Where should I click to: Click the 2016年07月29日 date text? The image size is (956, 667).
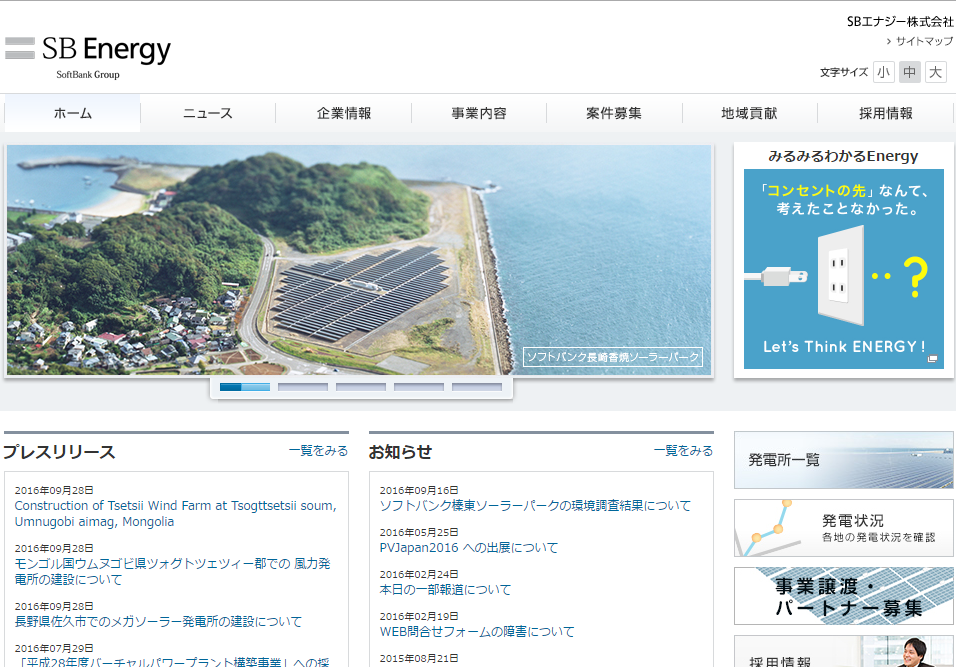point(54,648)
